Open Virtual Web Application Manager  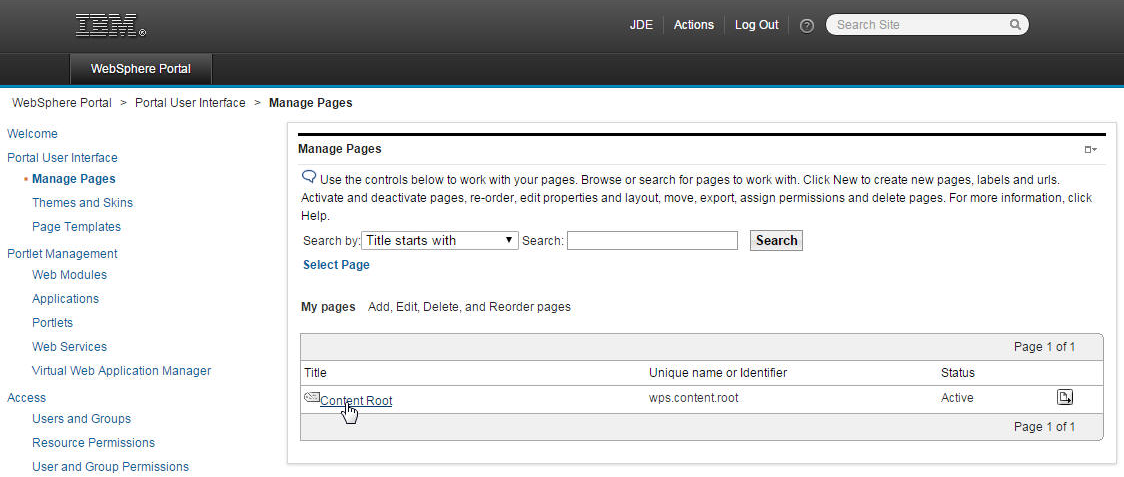coord(121,371)
